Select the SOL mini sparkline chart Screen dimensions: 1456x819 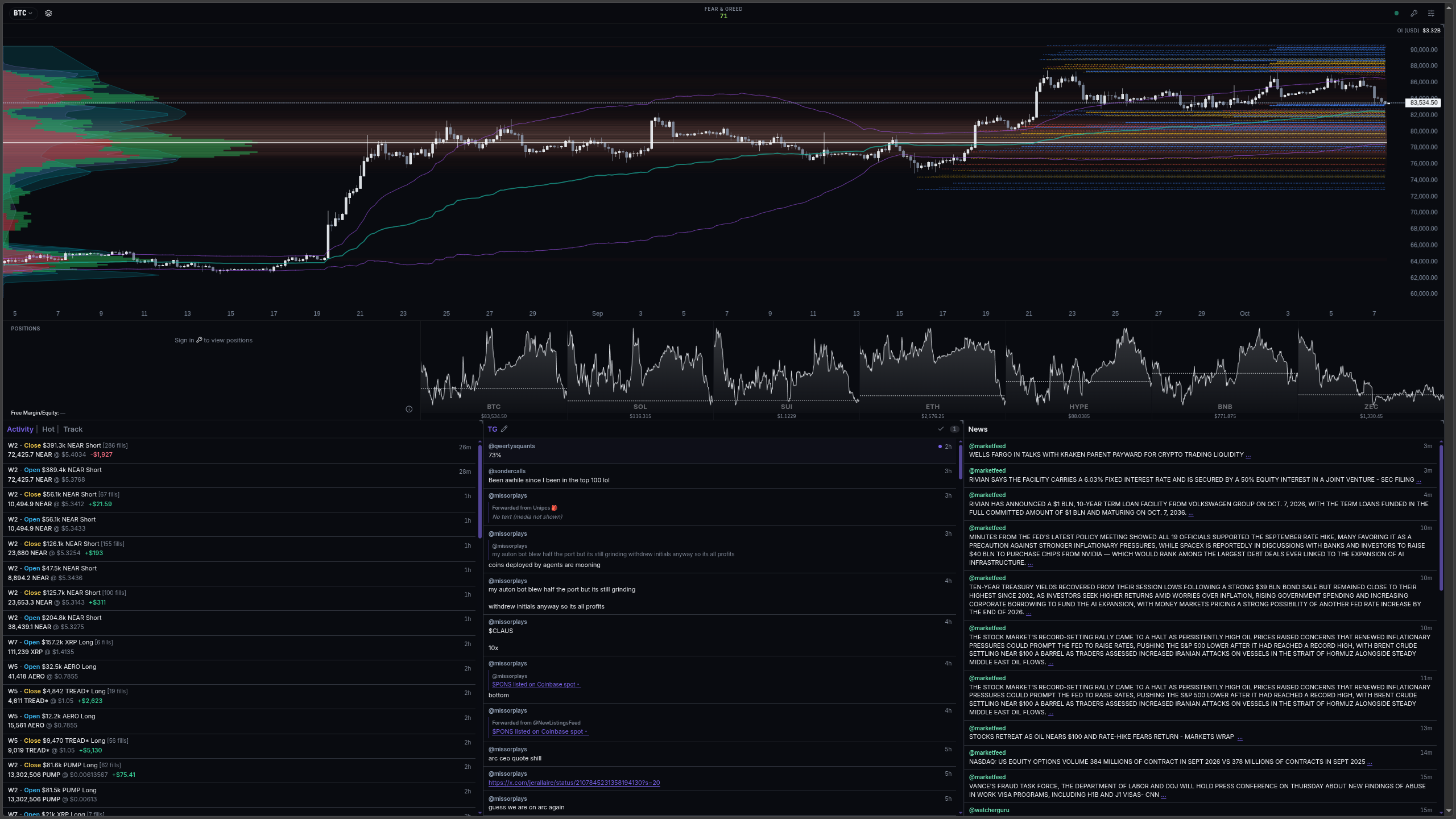point(640,371)
